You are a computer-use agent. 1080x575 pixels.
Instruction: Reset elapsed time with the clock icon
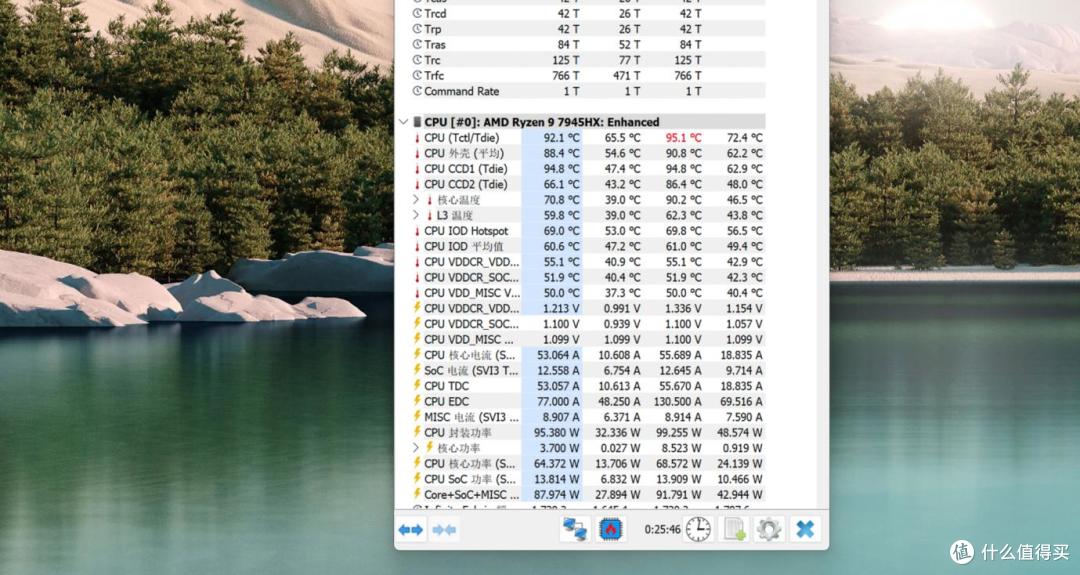(698, 530)
